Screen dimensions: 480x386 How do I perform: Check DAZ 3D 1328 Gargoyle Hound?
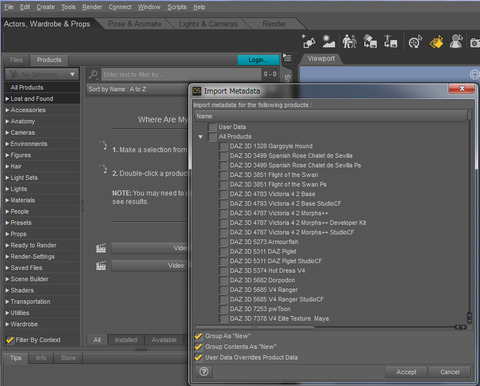[224, 146]
